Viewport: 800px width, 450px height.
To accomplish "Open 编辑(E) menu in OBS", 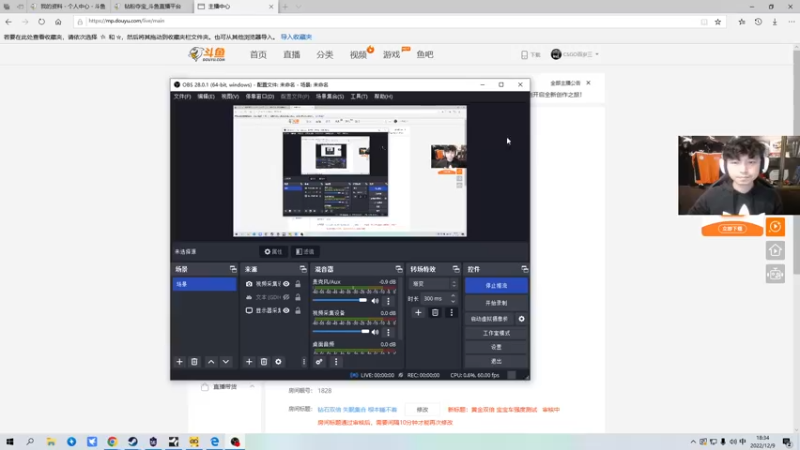I will coord(206,96).
